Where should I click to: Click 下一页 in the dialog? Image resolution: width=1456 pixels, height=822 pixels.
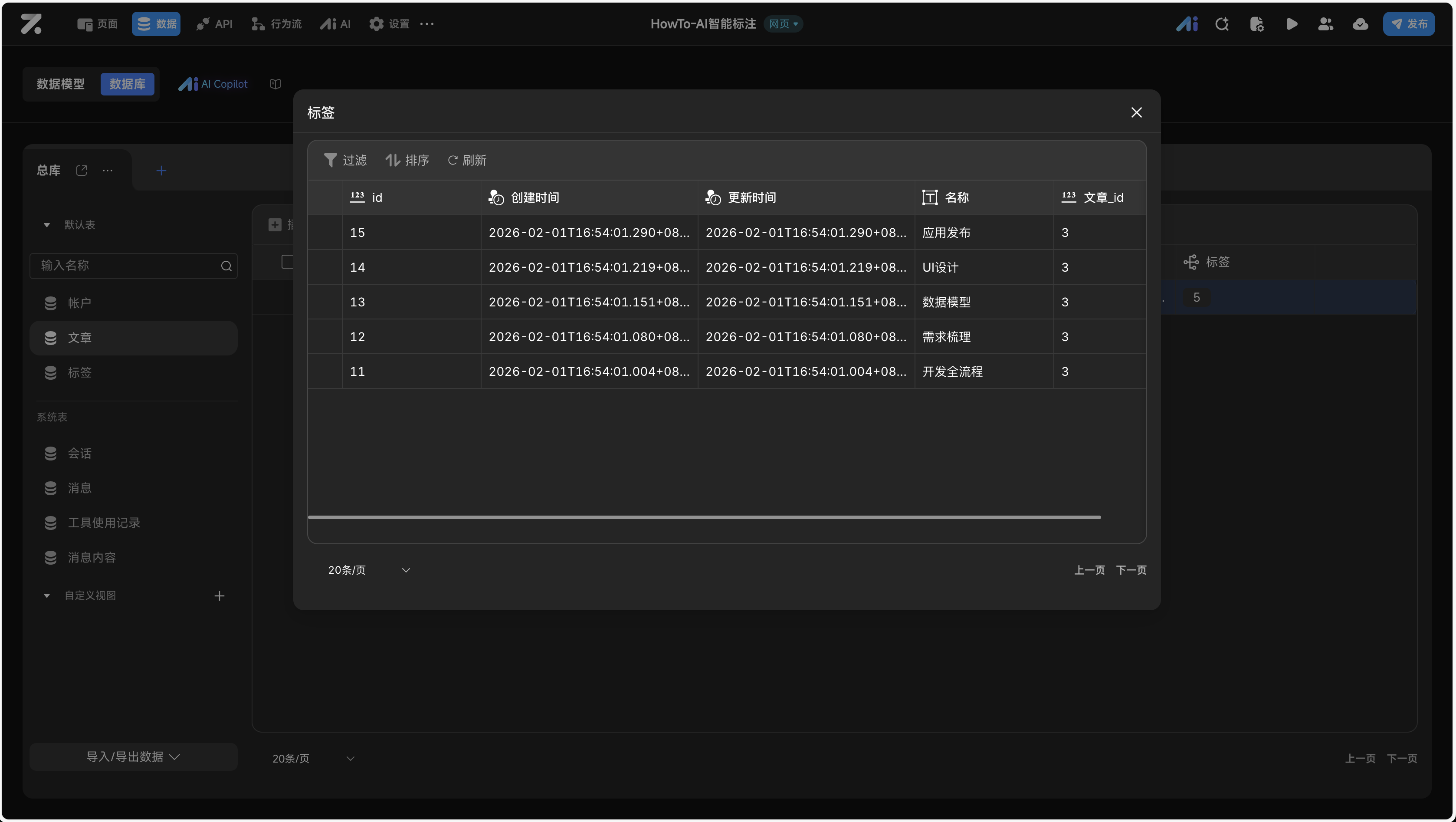(x=1131, y=570)
